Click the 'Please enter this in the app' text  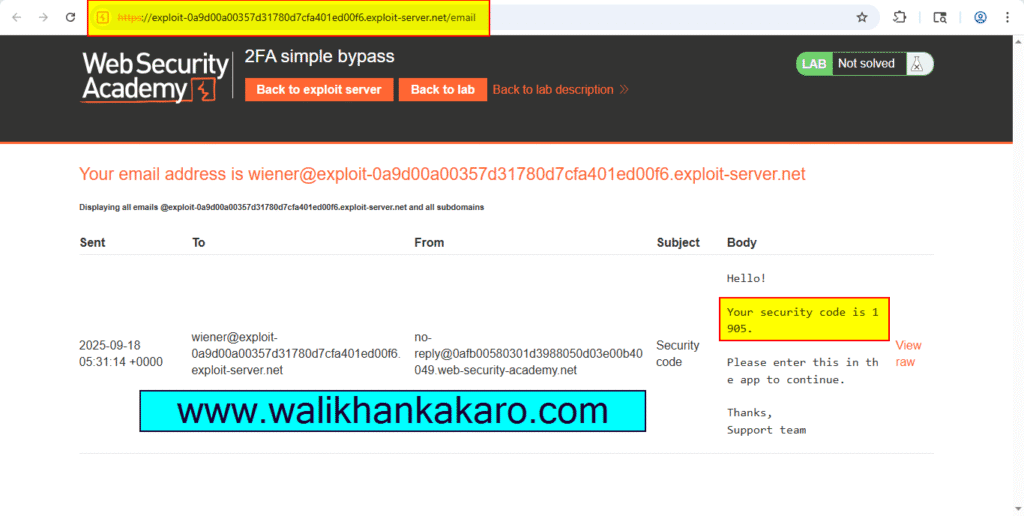coord(803,370)
